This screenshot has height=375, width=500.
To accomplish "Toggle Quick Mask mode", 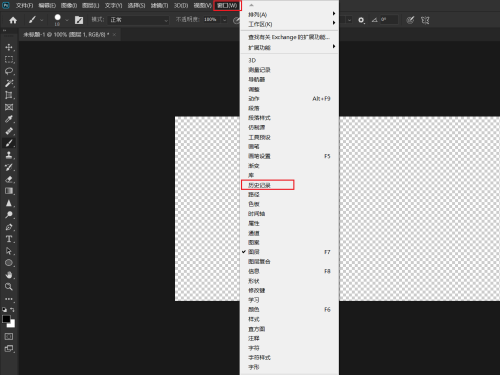I will click(9, 336).
